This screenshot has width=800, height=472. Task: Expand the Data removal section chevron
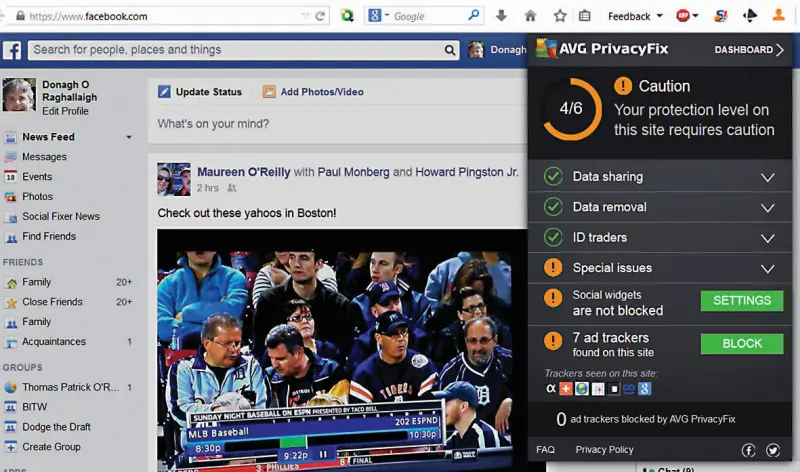tap(767, 208)
